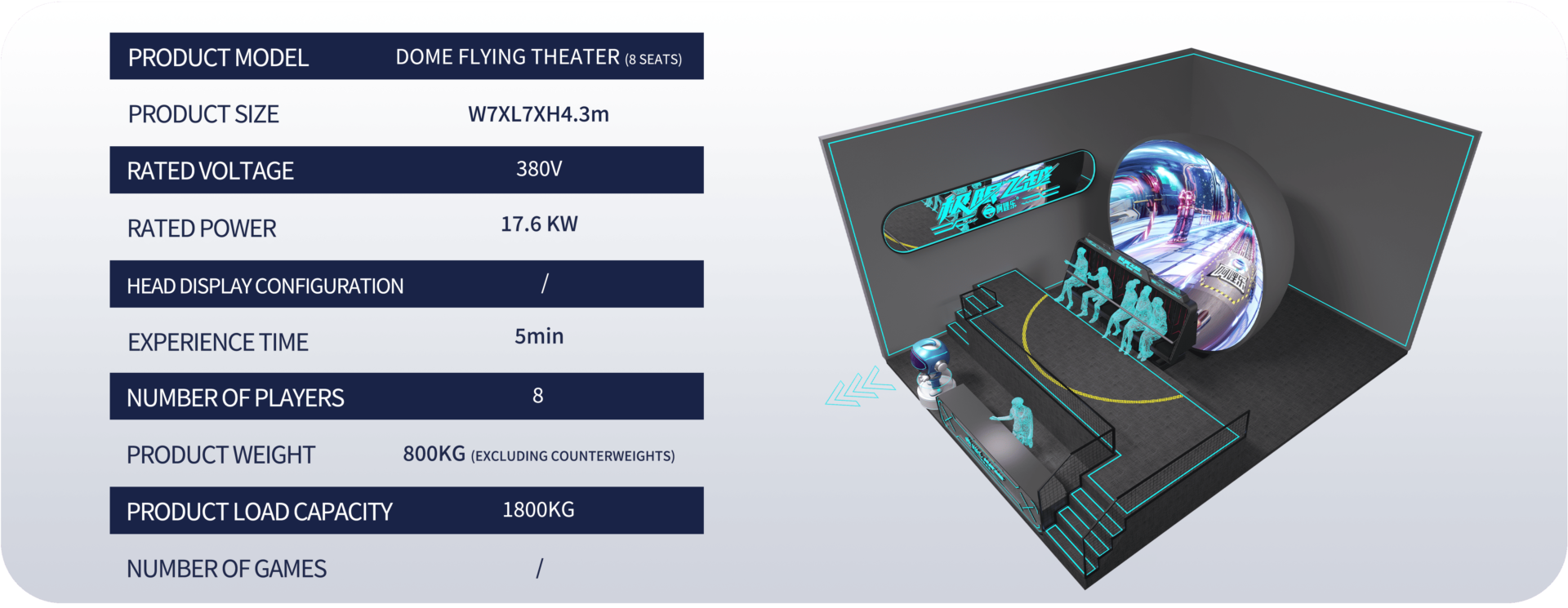Click the 380V value
The image size is (1568, 608).
[538, 169]
